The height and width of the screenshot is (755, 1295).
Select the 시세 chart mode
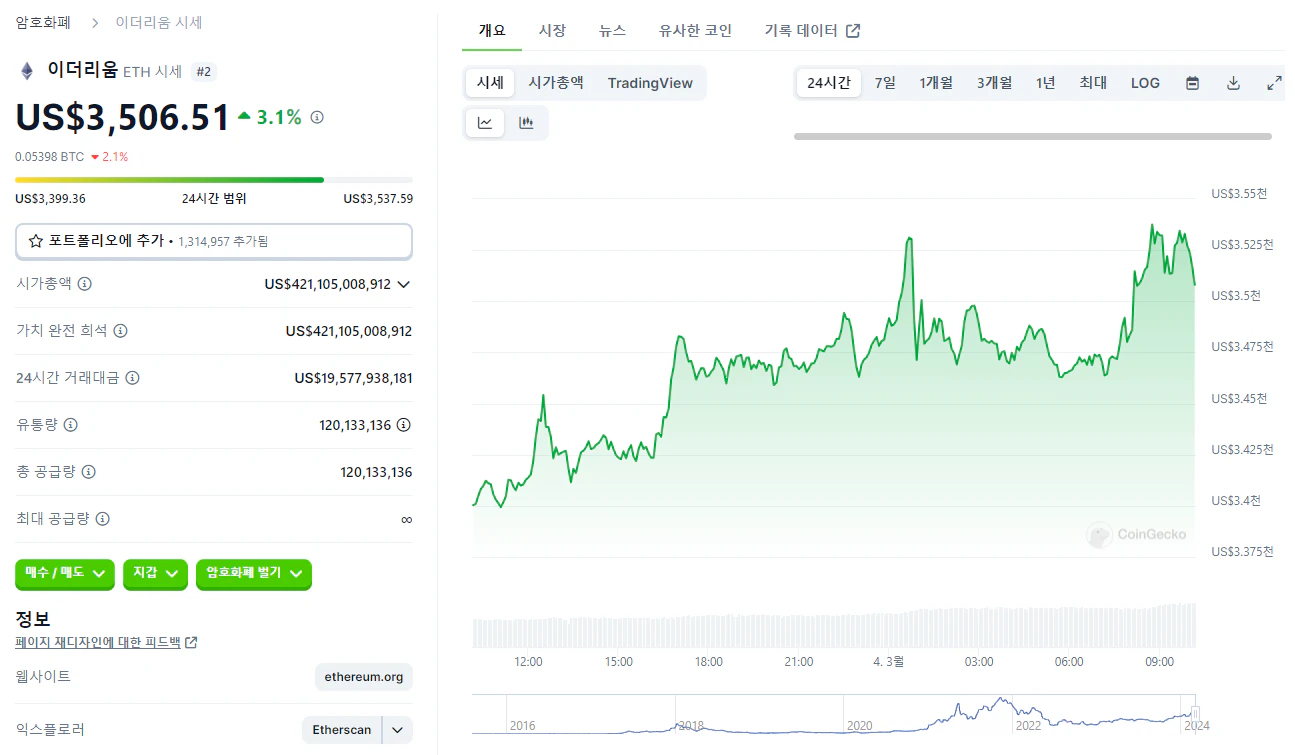[x=490, y=83]
